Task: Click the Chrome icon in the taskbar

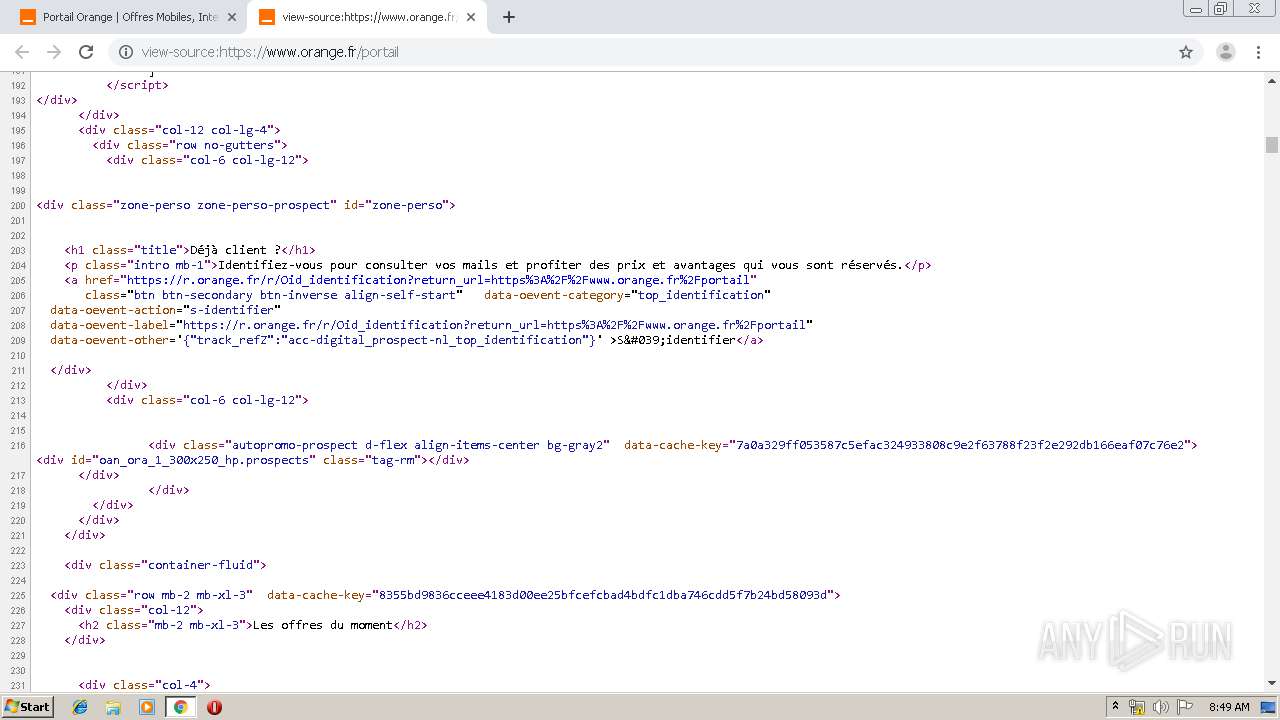Action: pos(180,707)
